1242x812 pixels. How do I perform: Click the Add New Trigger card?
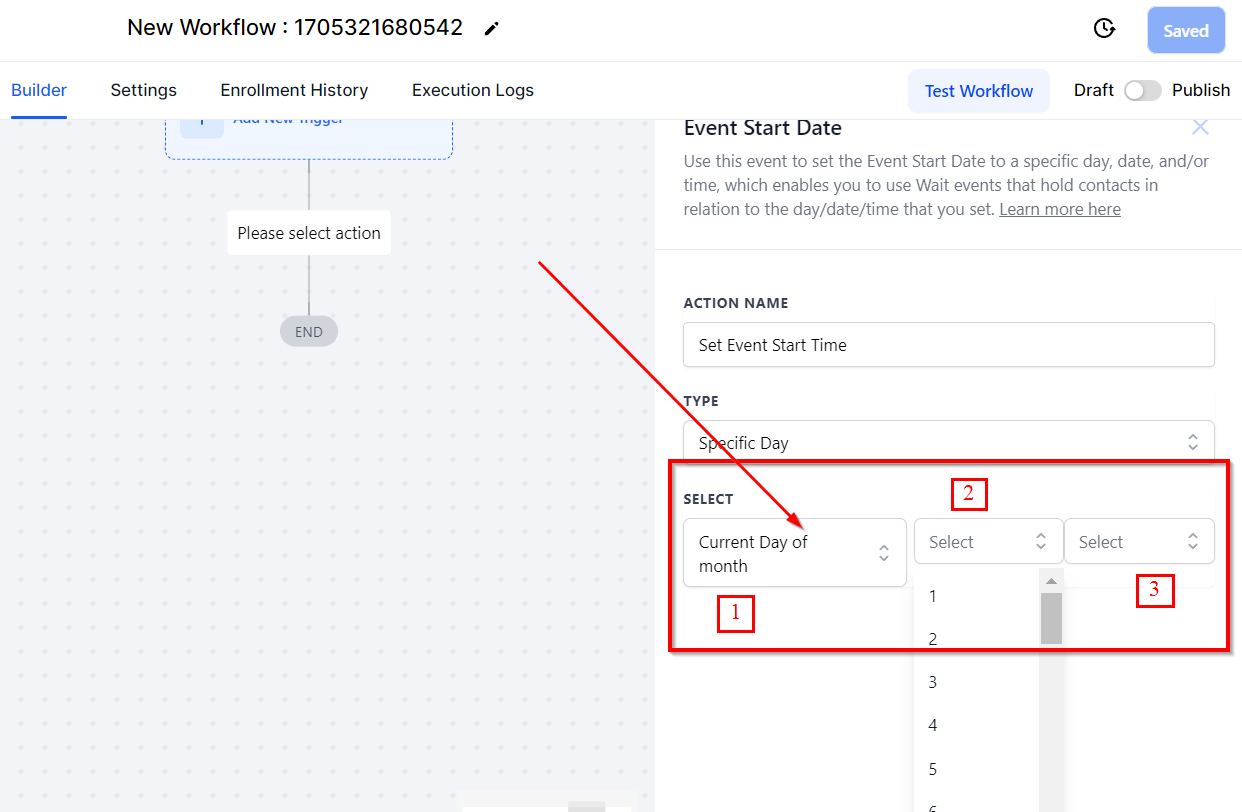click(309, 138)
